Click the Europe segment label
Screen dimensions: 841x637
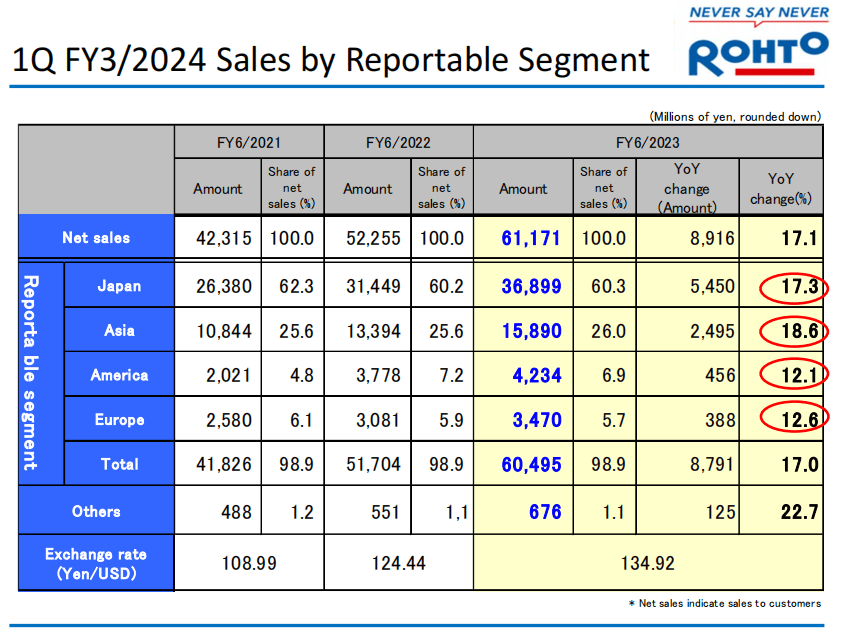[x=119, y=420]
